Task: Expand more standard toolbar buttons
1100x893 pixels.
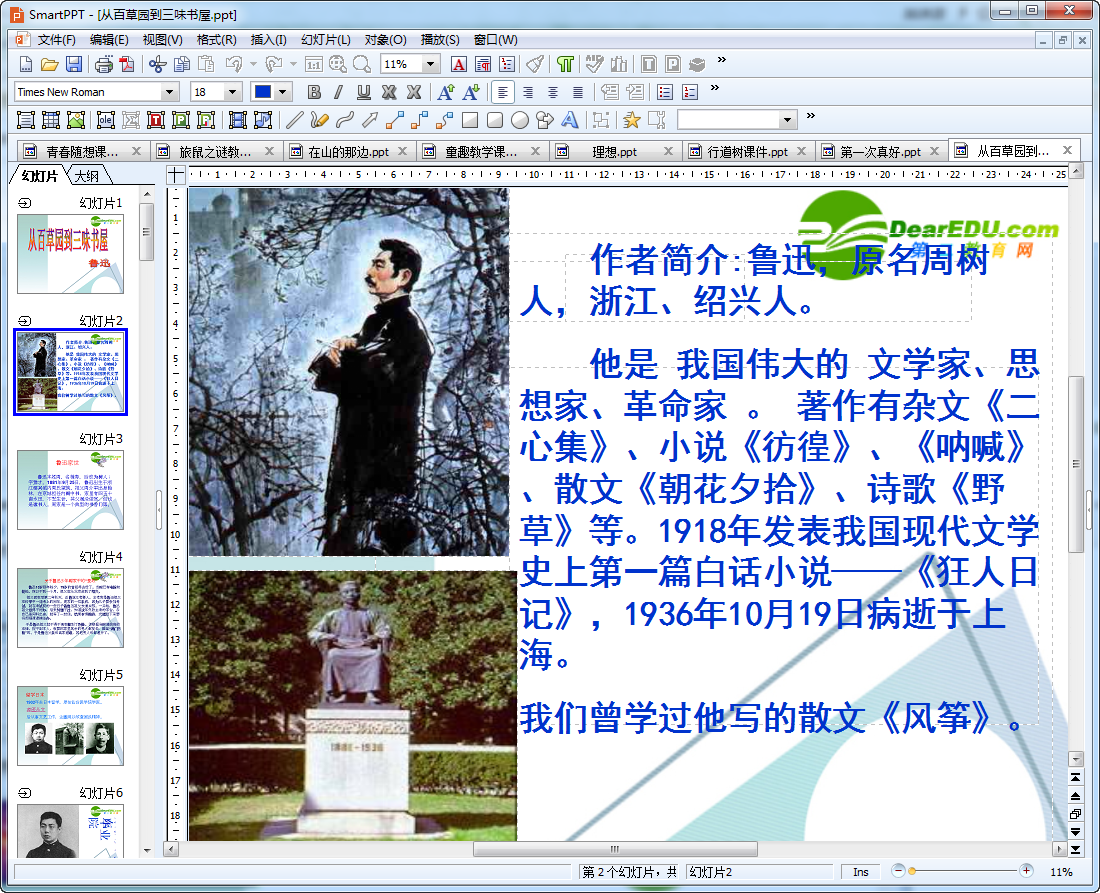Action: tap(722, 60)
